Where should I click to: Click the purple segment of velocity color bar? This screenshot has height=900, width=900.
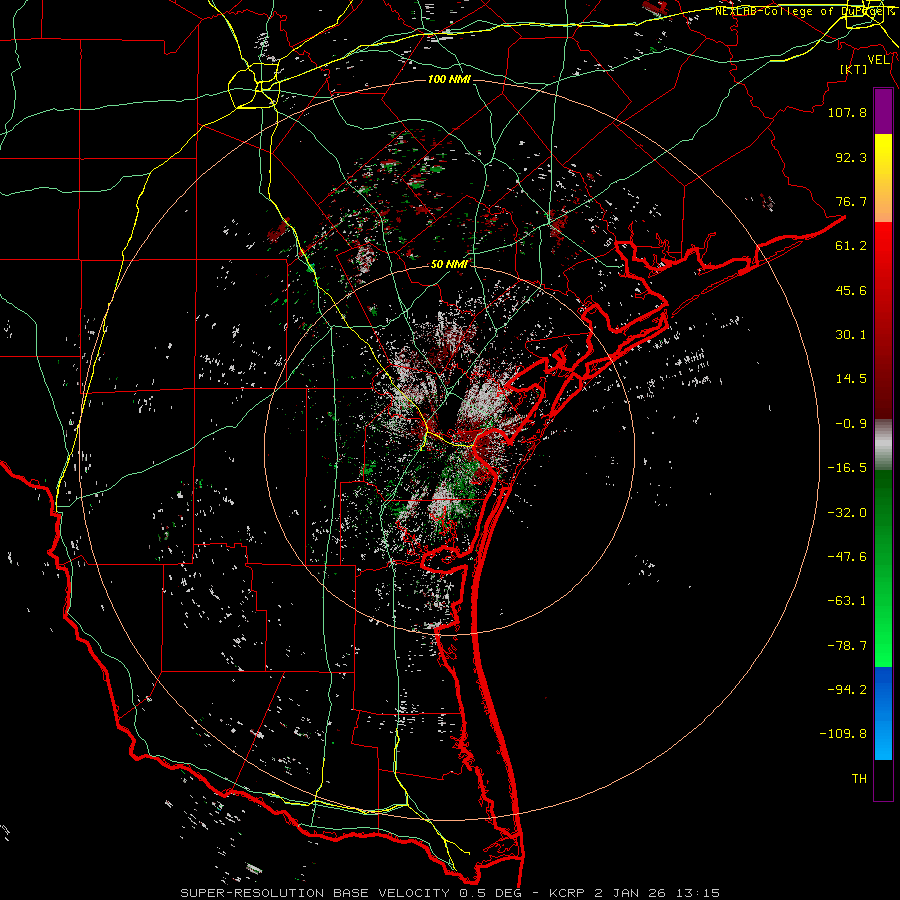(883, 112)
